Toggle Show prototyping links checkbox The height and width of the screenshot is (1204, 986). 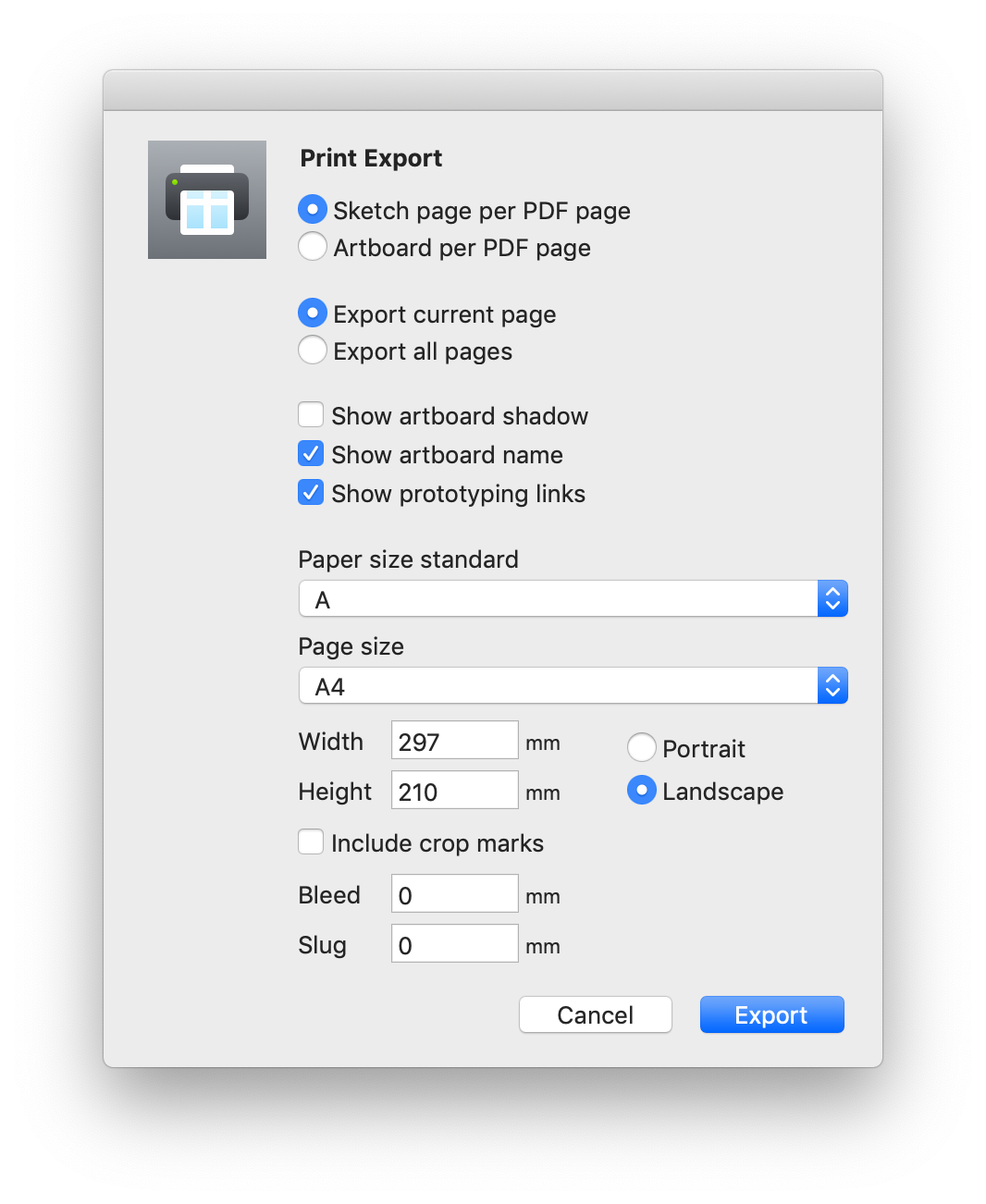coord(311,493)
